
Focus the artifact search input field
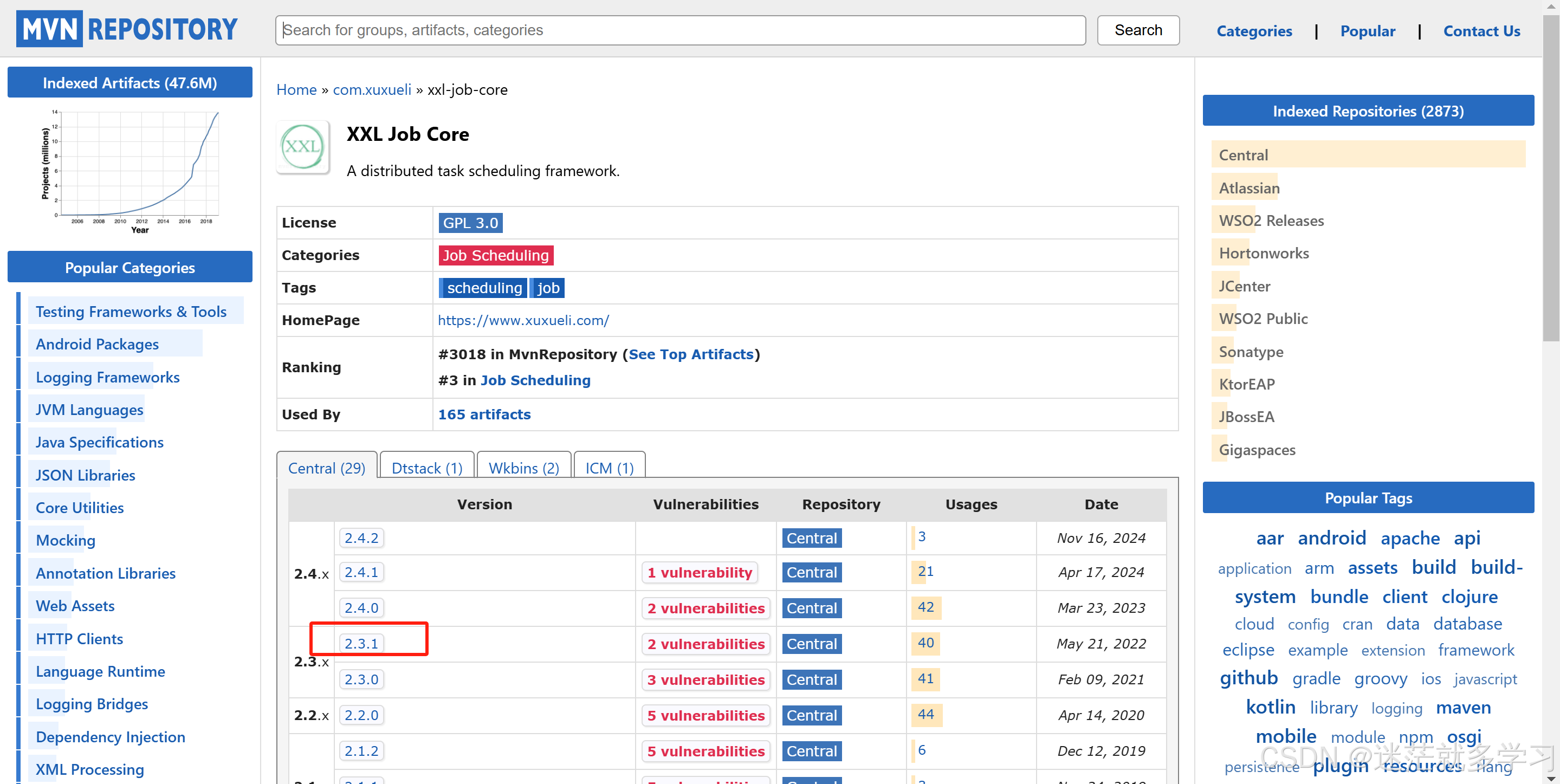click(x=679, y=30)
